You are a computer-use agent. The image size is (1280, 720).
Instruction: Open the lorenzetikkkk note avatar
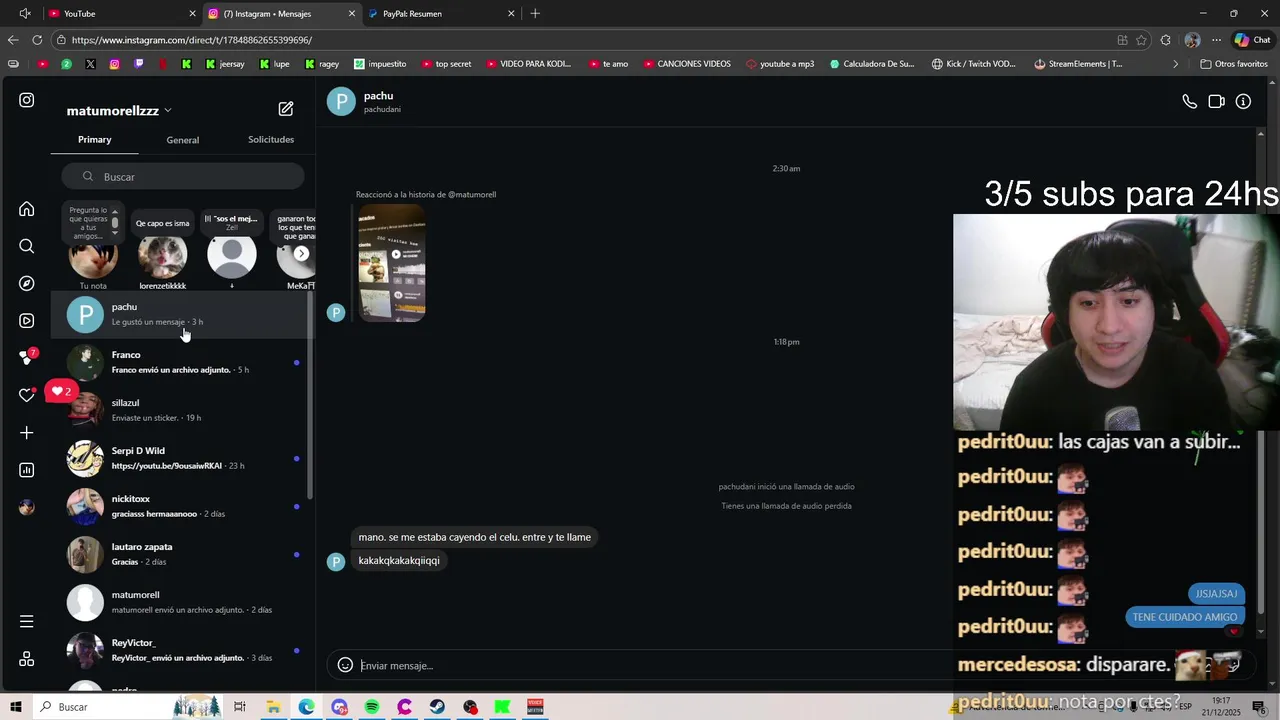[162, 256]
